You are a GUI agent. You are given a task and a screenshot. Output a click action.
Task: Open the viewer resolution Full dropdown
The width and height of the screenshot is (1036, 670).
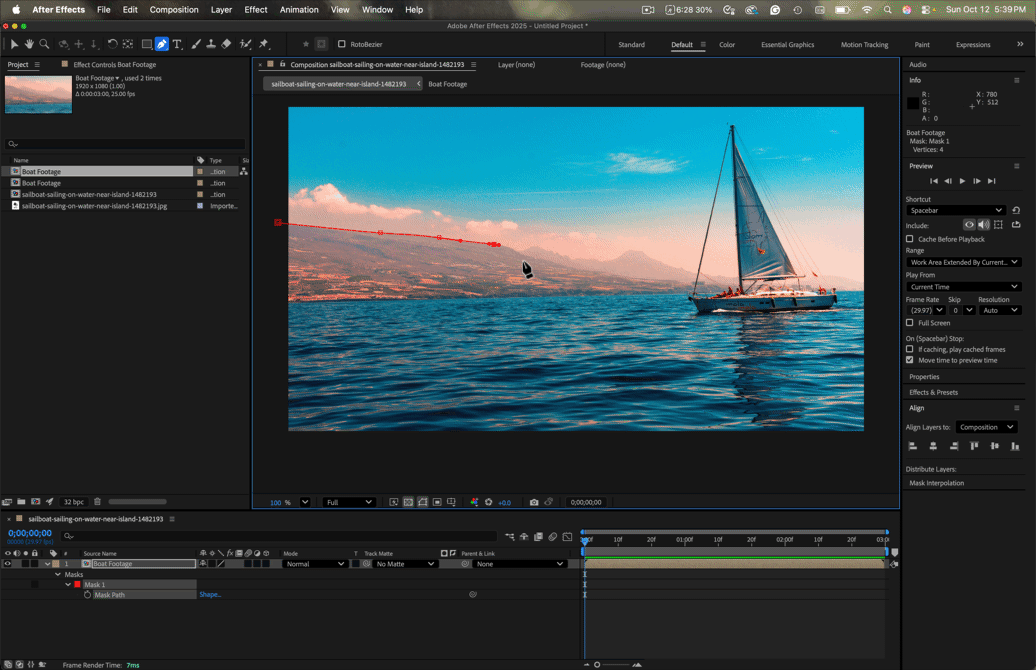(349, 502)
